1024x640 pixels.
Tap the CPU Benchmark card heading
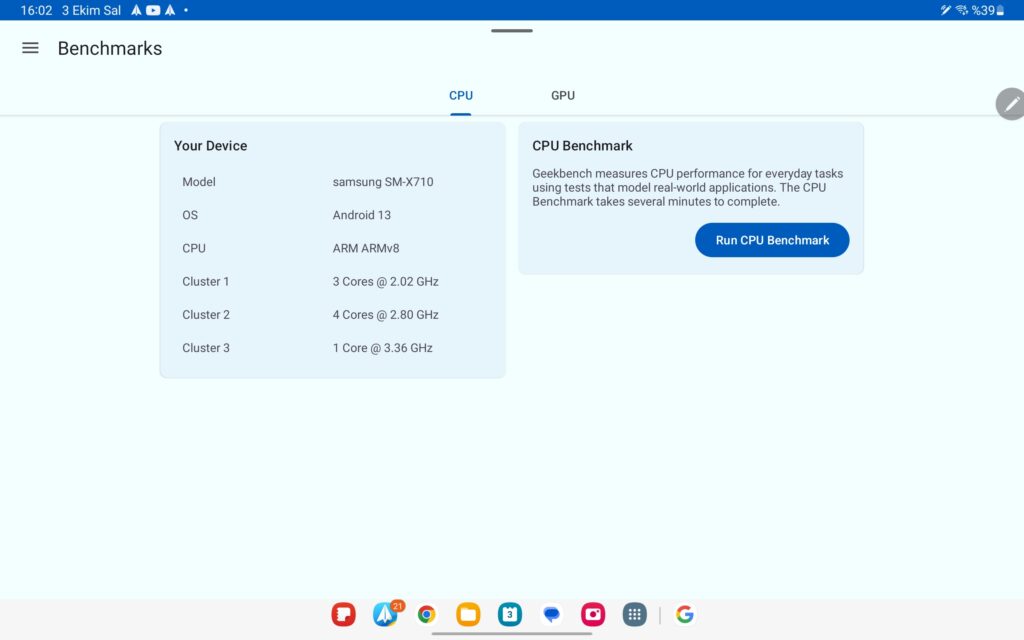(x=582, y=146)
